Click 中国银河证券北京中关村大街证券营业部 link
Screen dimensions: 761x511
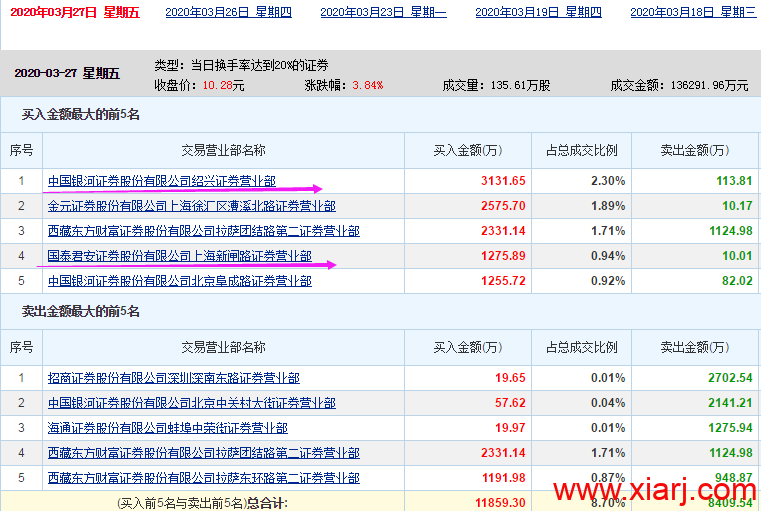192,403
